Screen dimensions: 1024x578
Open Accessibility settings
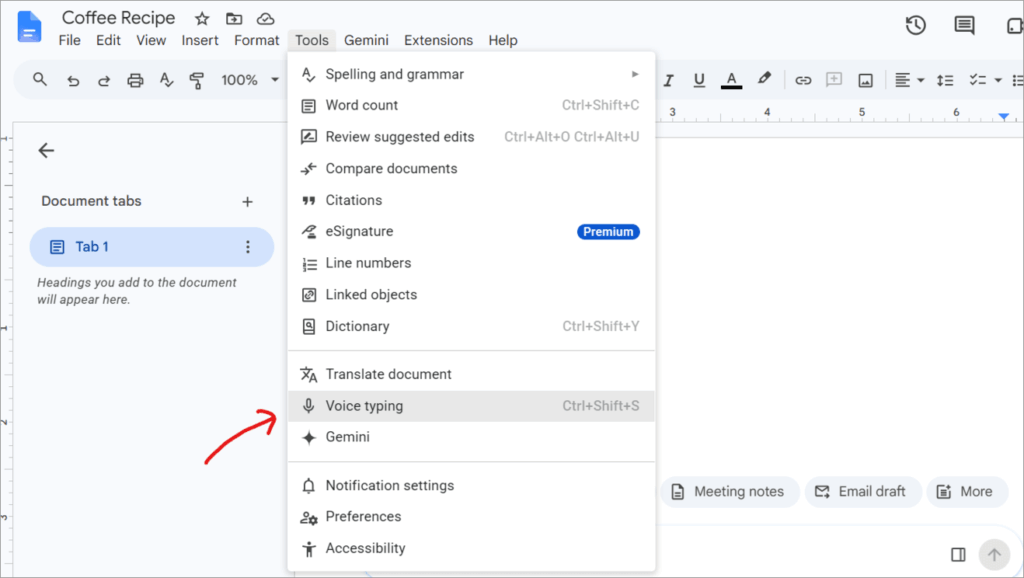(x=471, y=549)
